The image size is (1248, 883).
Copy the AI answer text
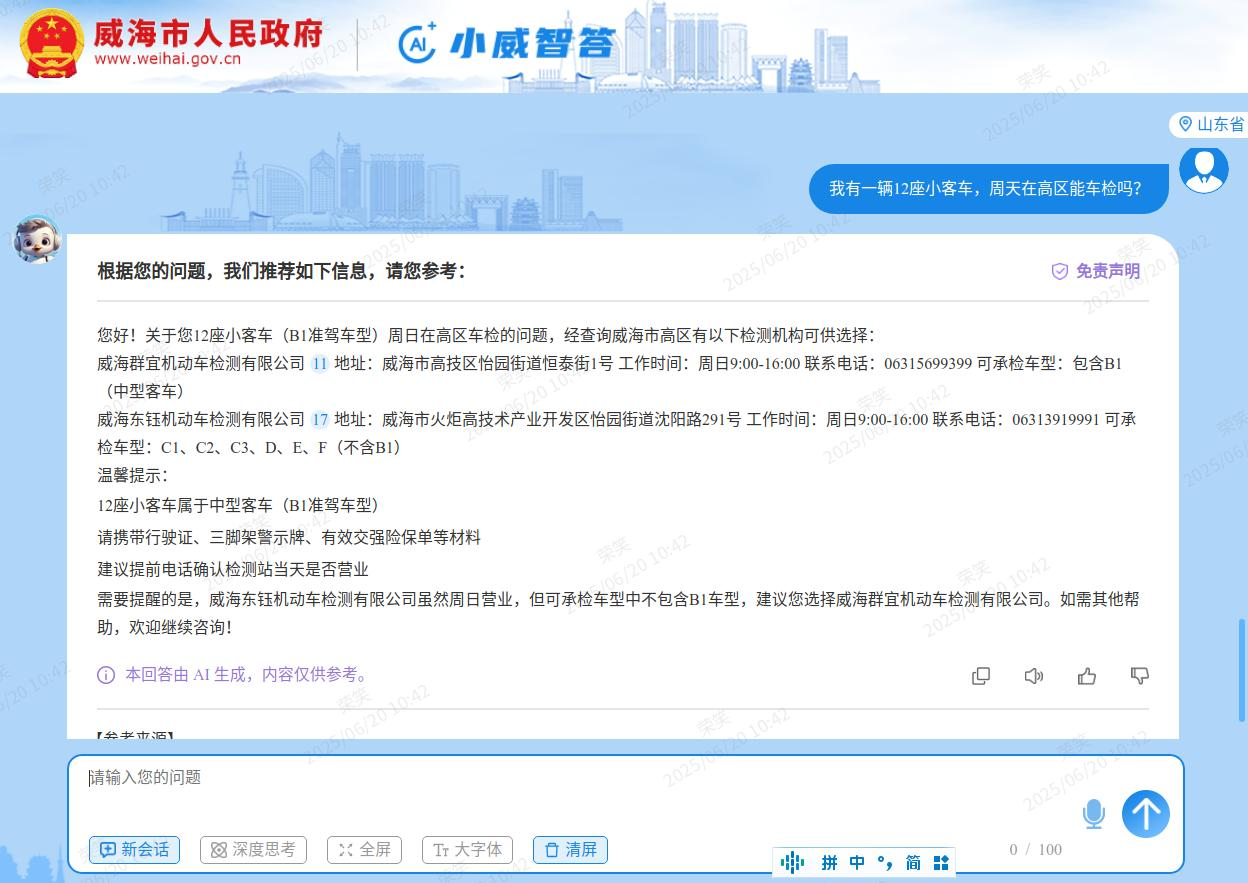pos(981,676)
